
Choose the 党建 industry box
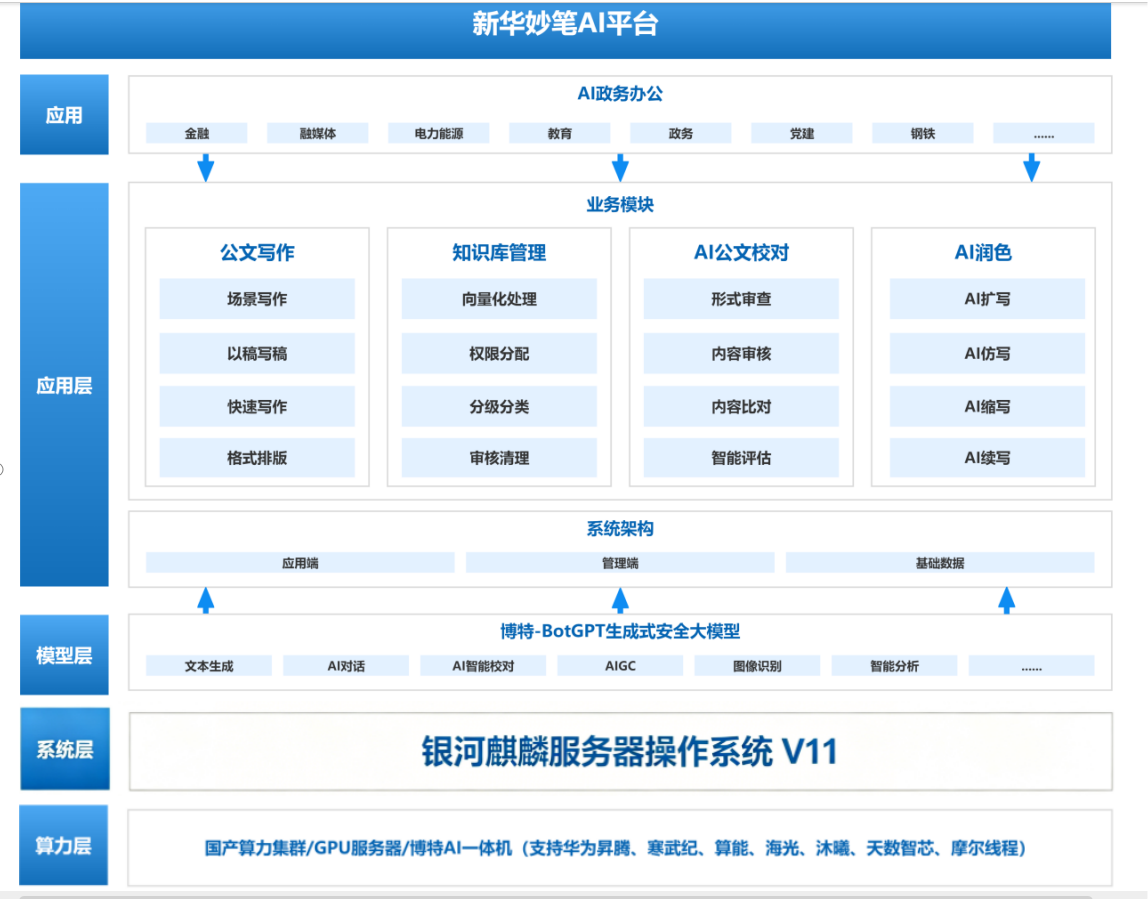(x=802, y=133)
